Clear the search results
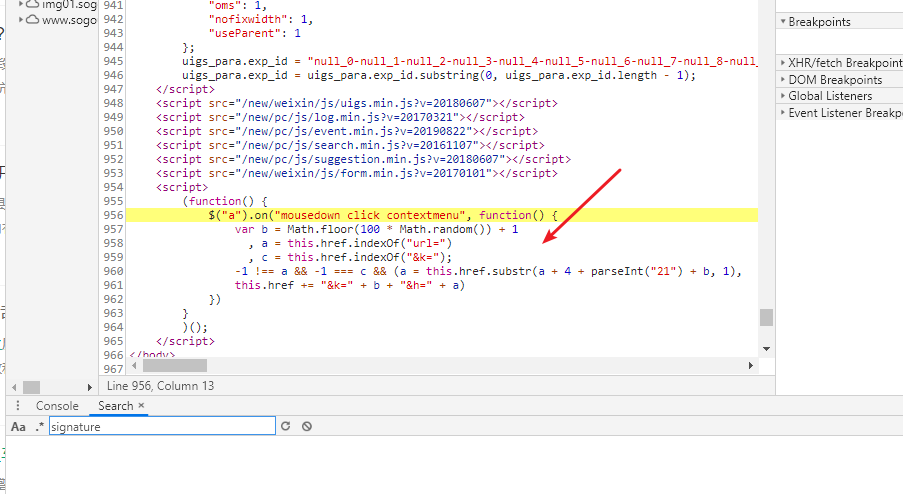Viewport: 903px width, 494px height. [307, 426]
